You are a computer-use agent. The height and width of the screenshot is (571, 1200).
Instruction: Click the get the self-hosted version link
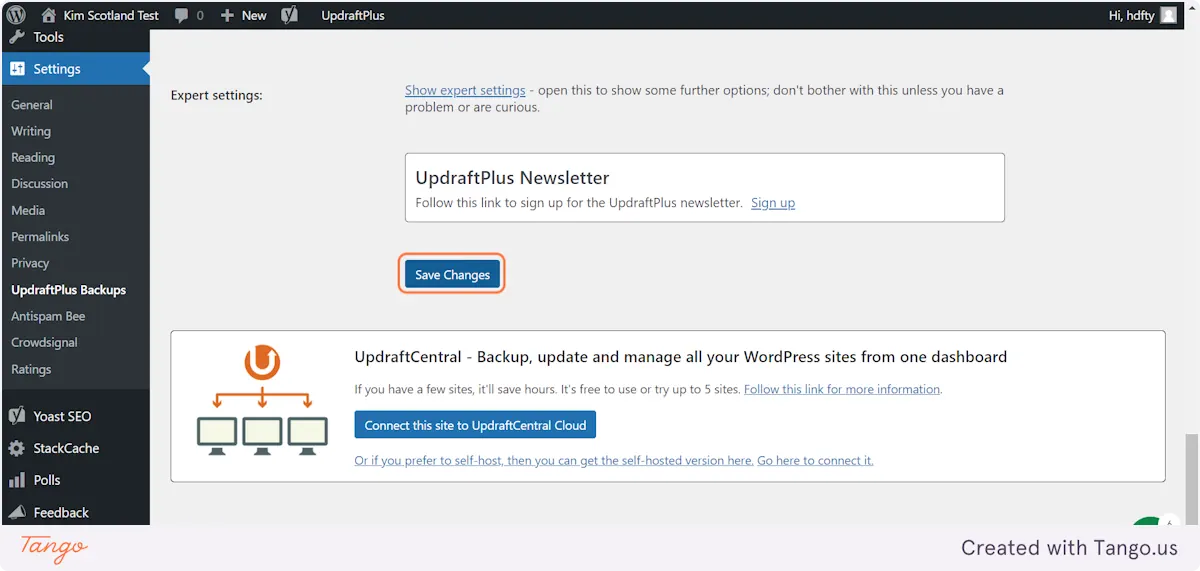coord(554,461)
